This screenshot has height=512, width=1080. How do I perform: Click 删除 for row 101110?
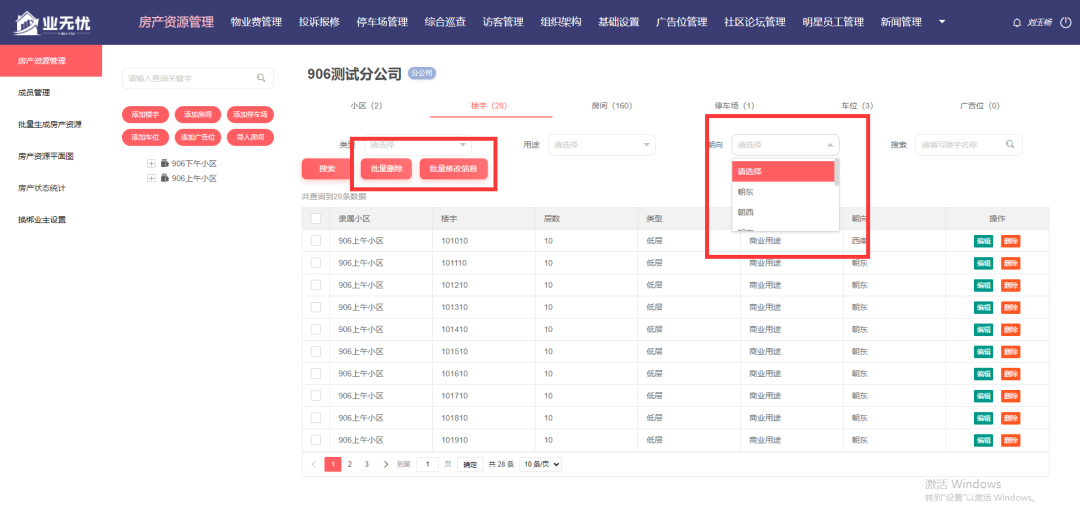click(1010, 263)
